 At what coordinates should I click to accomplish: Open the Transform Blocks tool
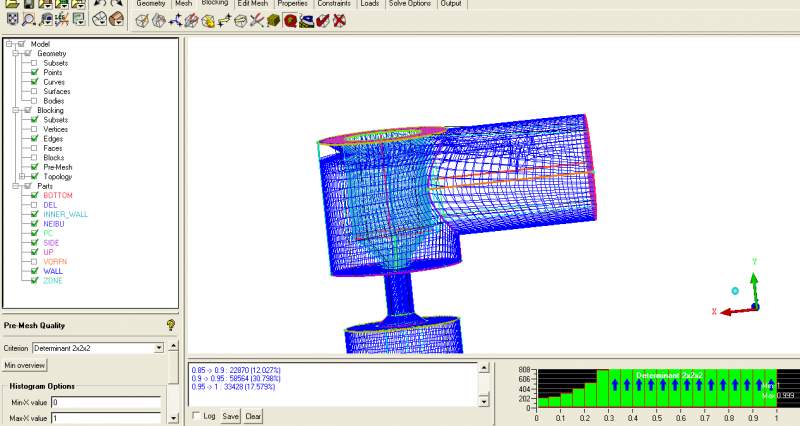coord(240,20)
